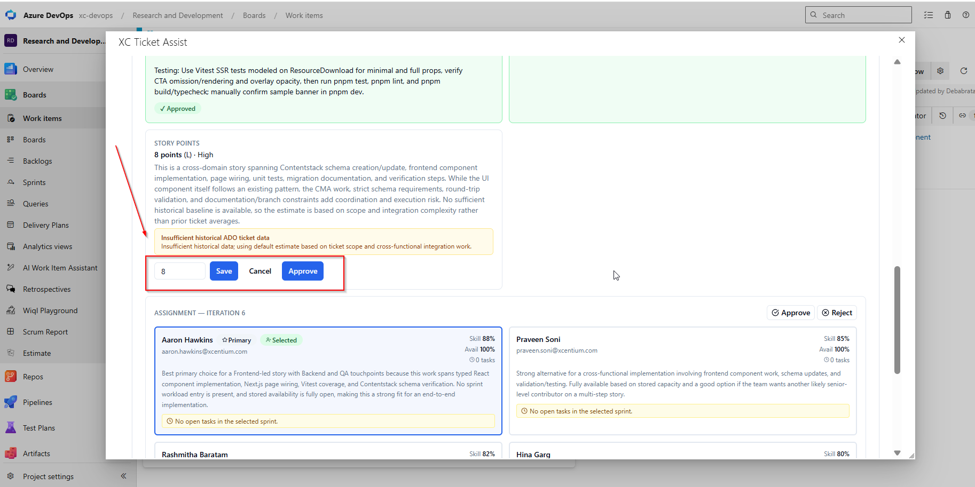The image size is (975, 487).
Task: Click 'Skill 85%' on Praveen Soni card
Action: [836, 338]
